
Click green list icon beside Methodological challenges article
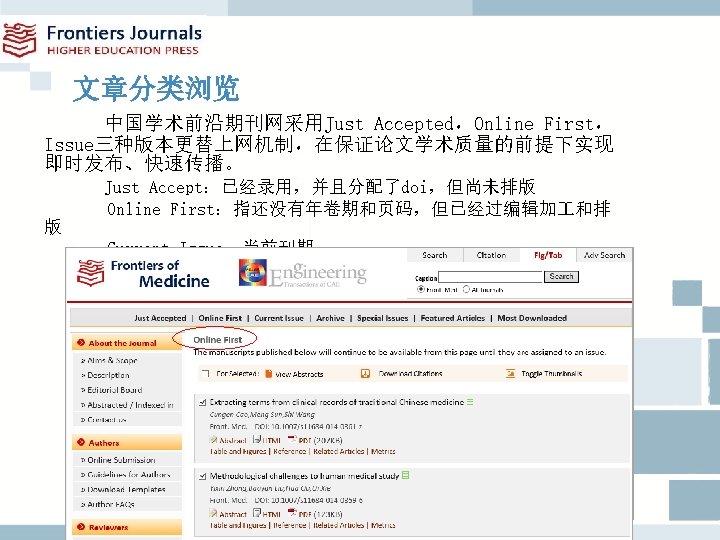tap(405, 475)
